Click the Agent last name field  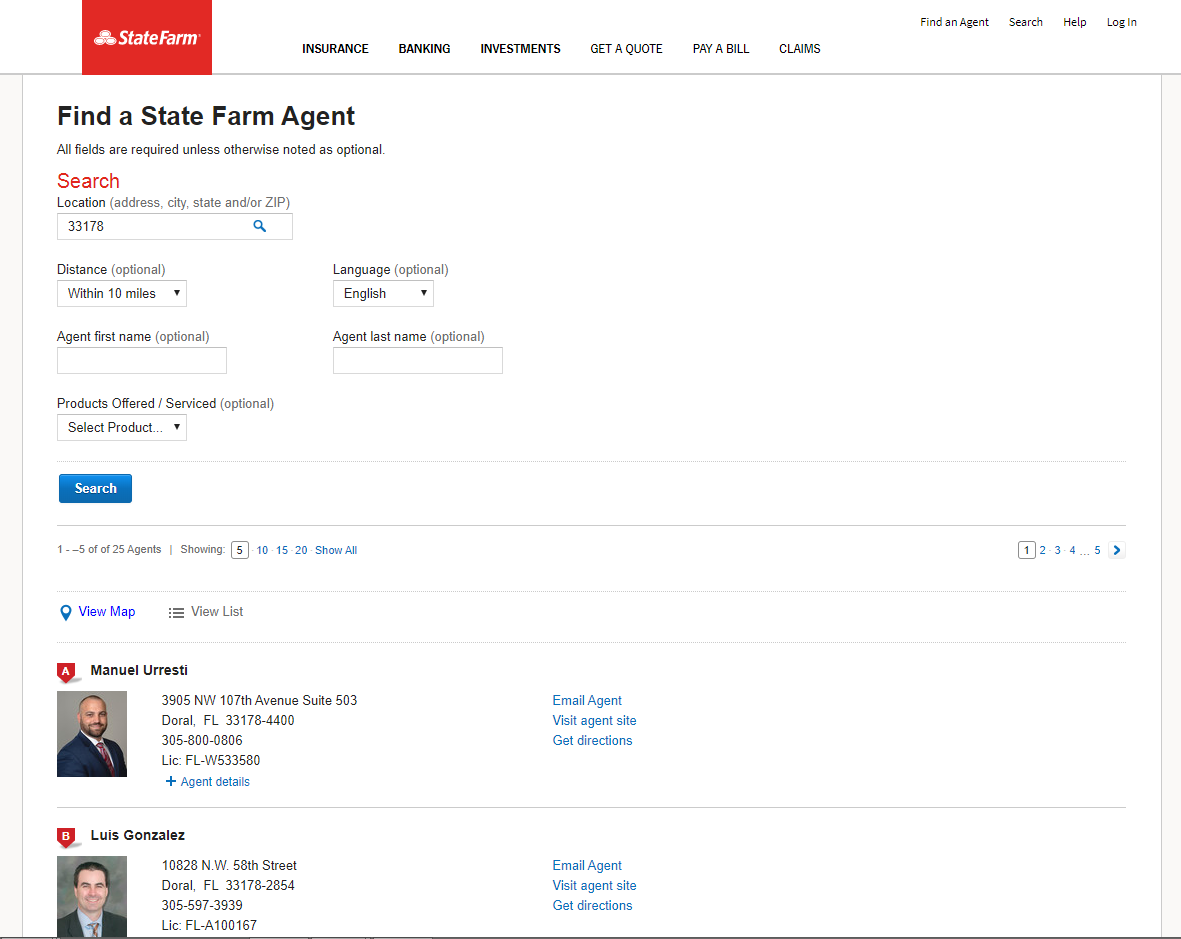pos(418,360)
